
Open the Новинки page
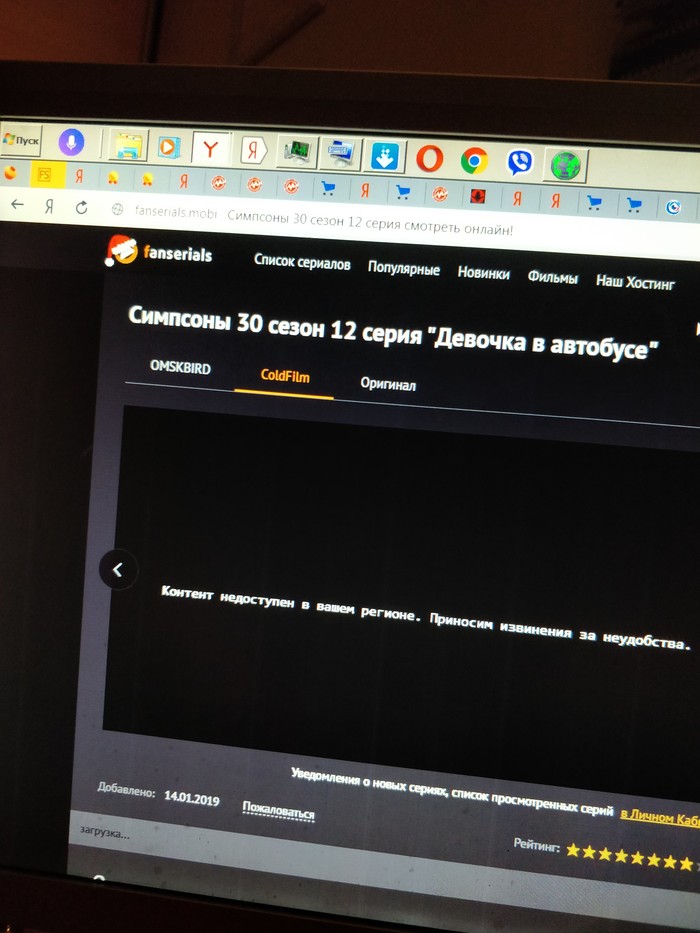(x=484, y=273)
